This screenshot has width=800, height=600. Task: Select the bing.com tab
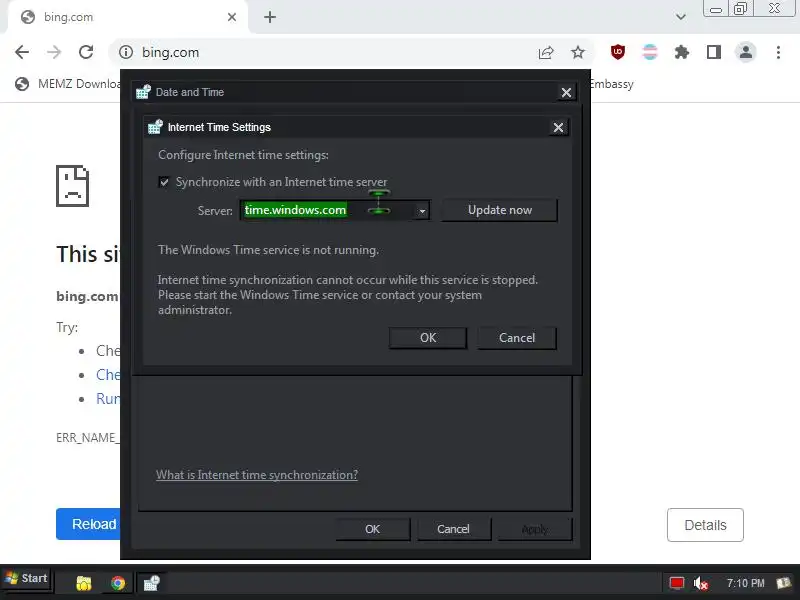coord(128,17)
